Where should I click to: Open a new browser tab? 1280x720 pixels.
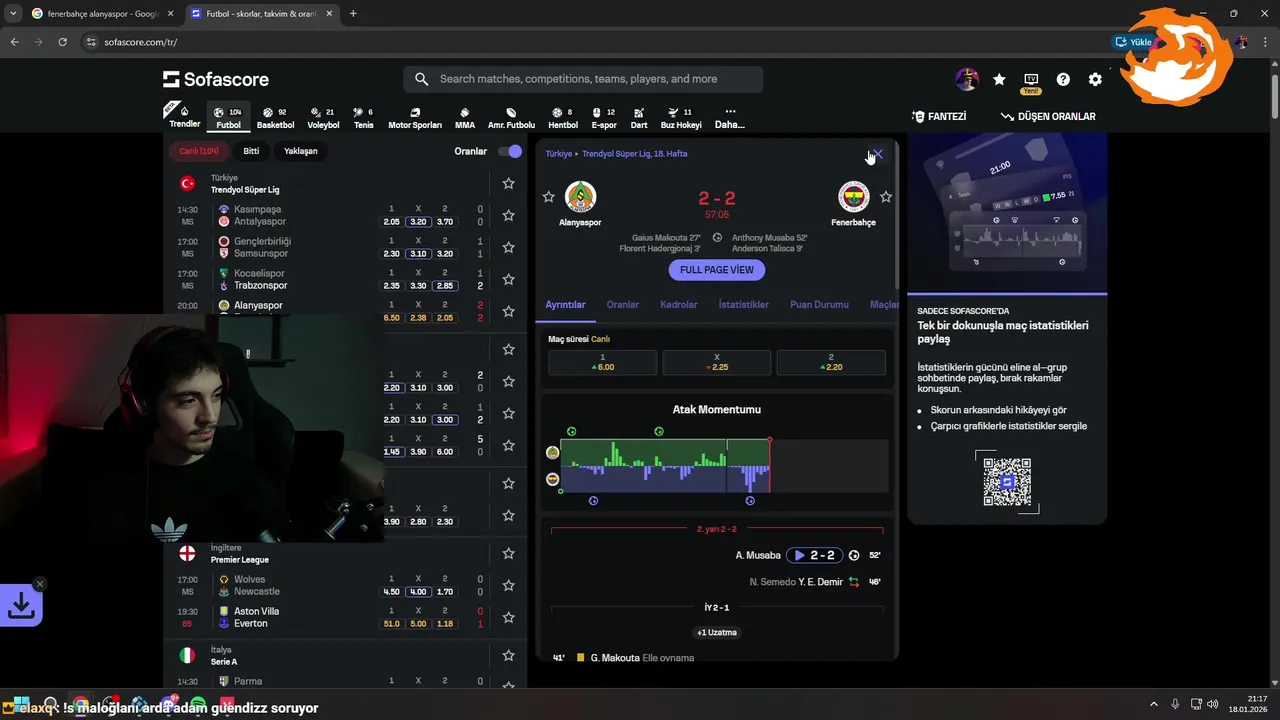(353, 14)
